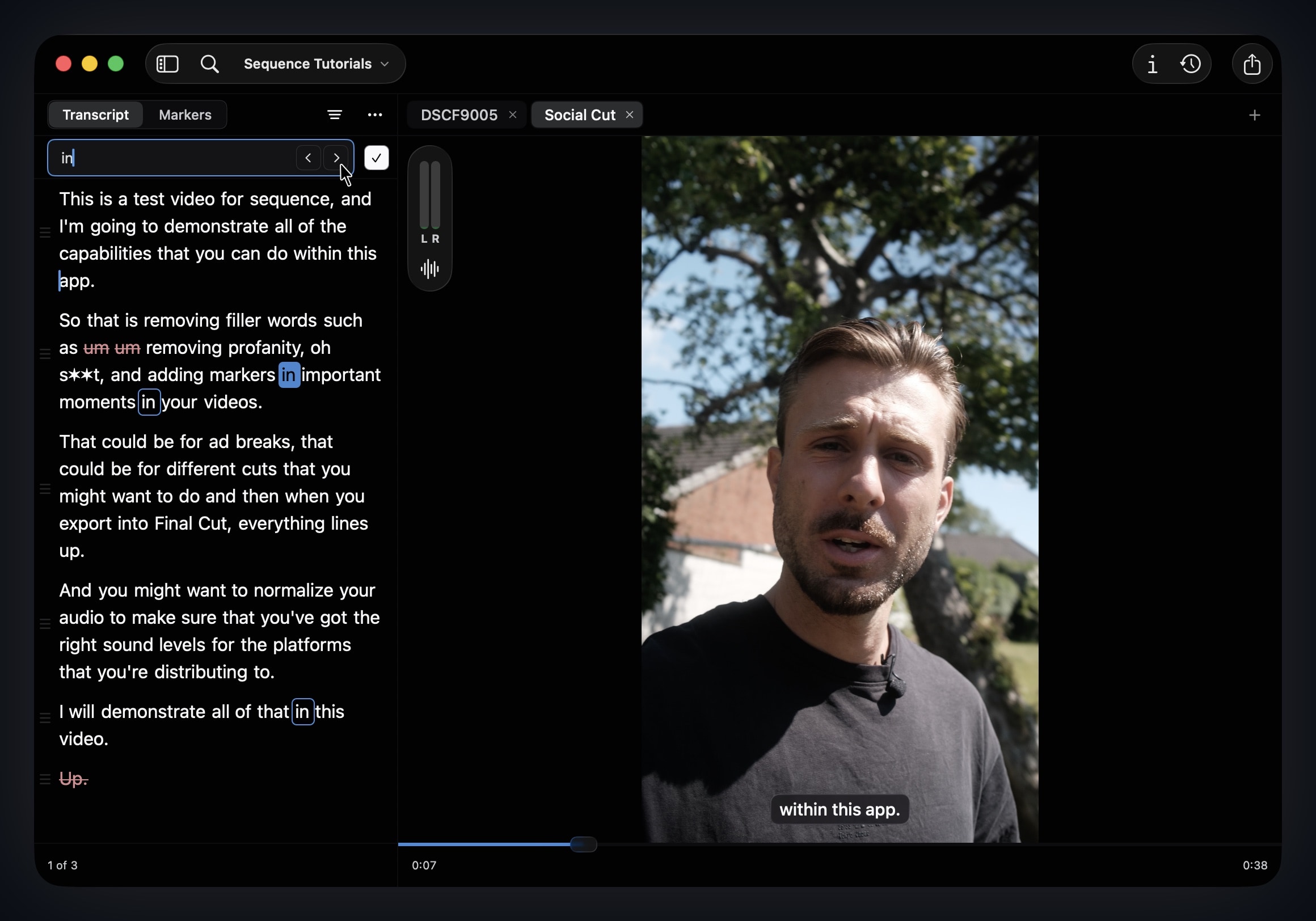Viewport: 1316px width, 921px height.
Task: Add a new tab with plus icon
Action: [x=1255, y=115]
